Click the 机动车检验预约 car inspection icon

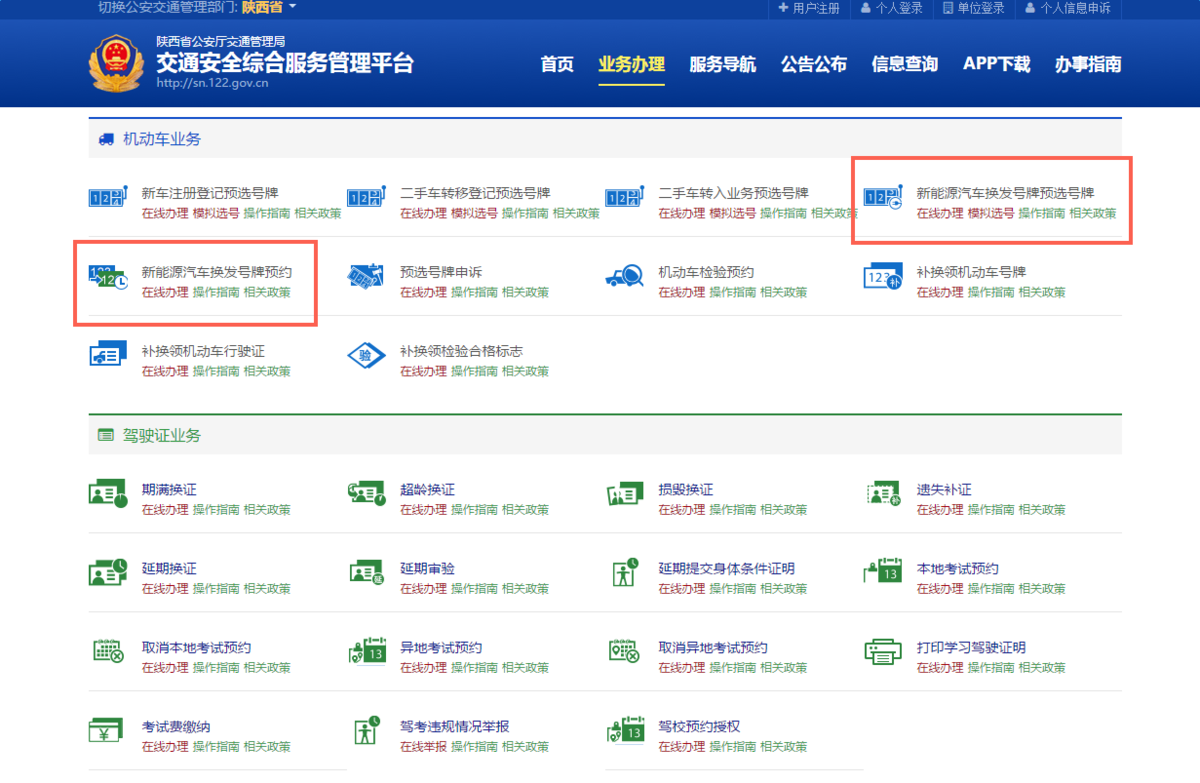point(625,277)
